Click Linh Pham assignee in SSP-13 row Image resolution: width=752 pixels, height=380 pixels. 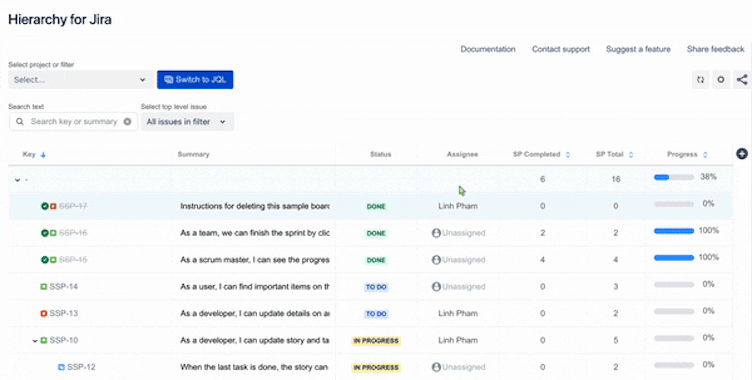tap(458, 314)
